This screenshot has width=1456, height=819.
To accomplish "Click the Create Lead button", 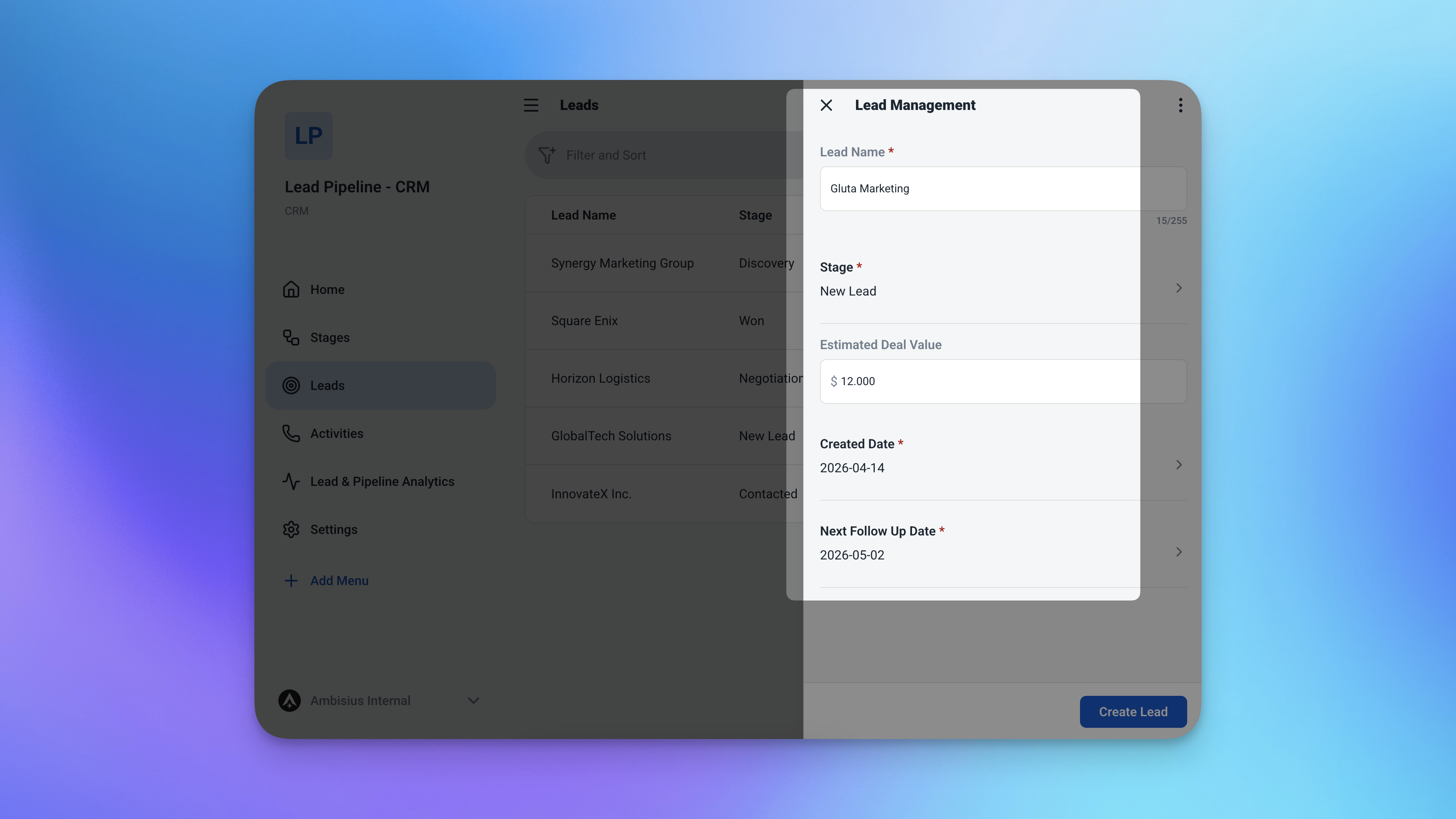I will click(x=1133, y=711).
